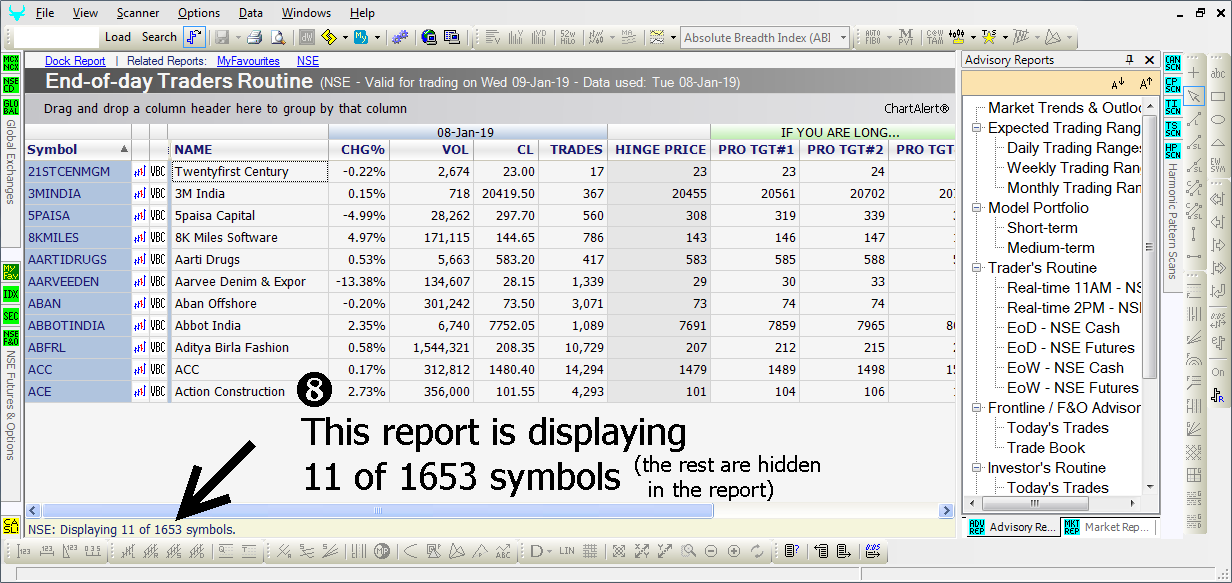Screen dimensions: 1232x583
Task: Toggle the highlighted mode button beside Search
Action: point(194,37)
